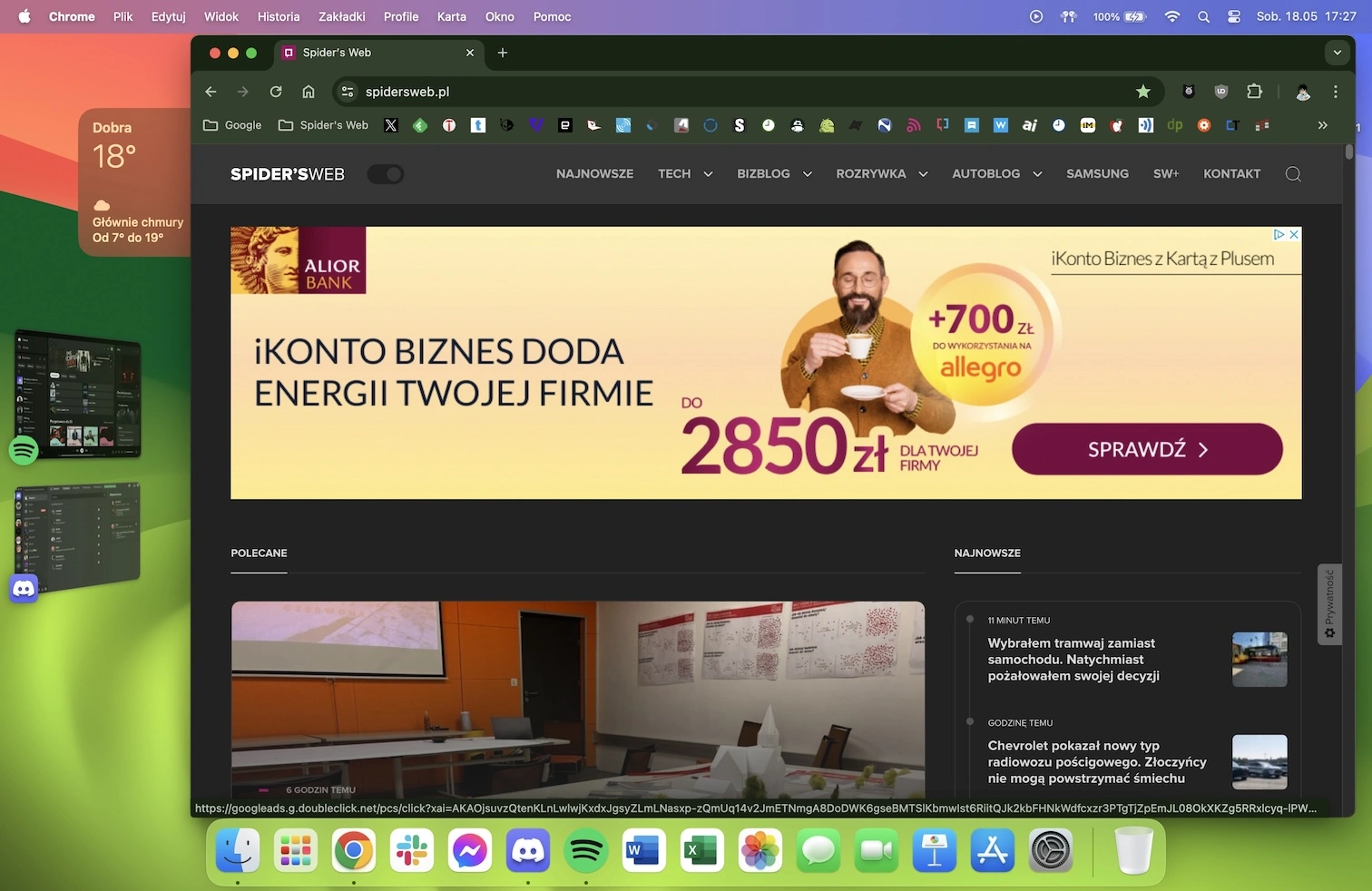The height and width of the screenshot is (891, 1372).
Task: Open Wi-Fi status in menu bar
Action: click(x=1172, y=16)
